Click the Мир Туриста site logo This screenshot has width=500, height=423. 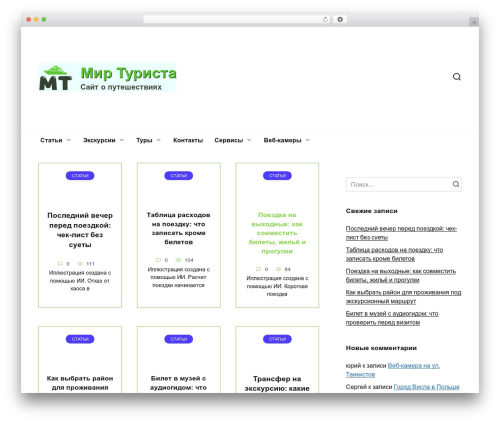tap(107, 77)
